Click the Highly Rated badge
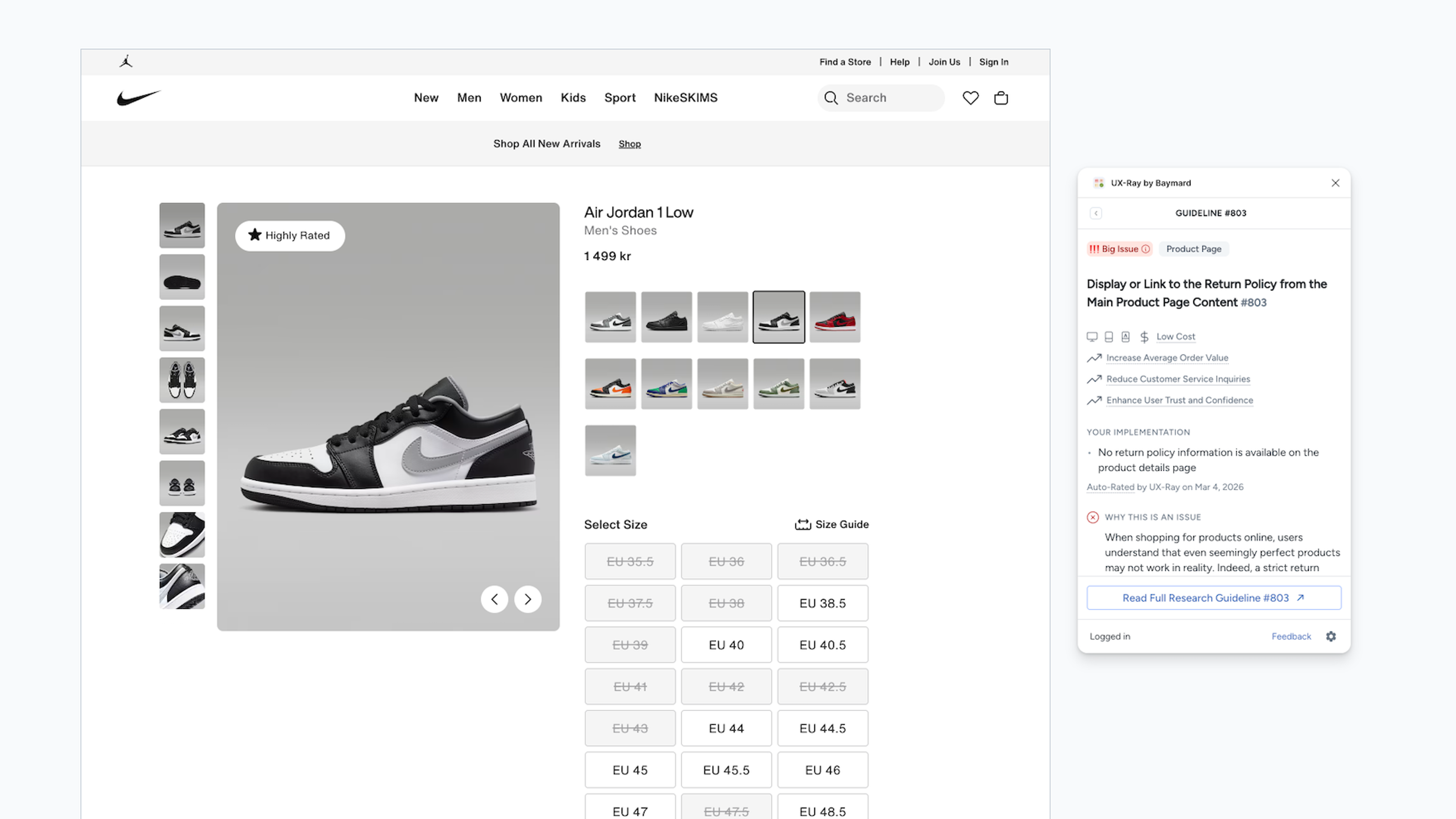 click(x=290, y=236)
